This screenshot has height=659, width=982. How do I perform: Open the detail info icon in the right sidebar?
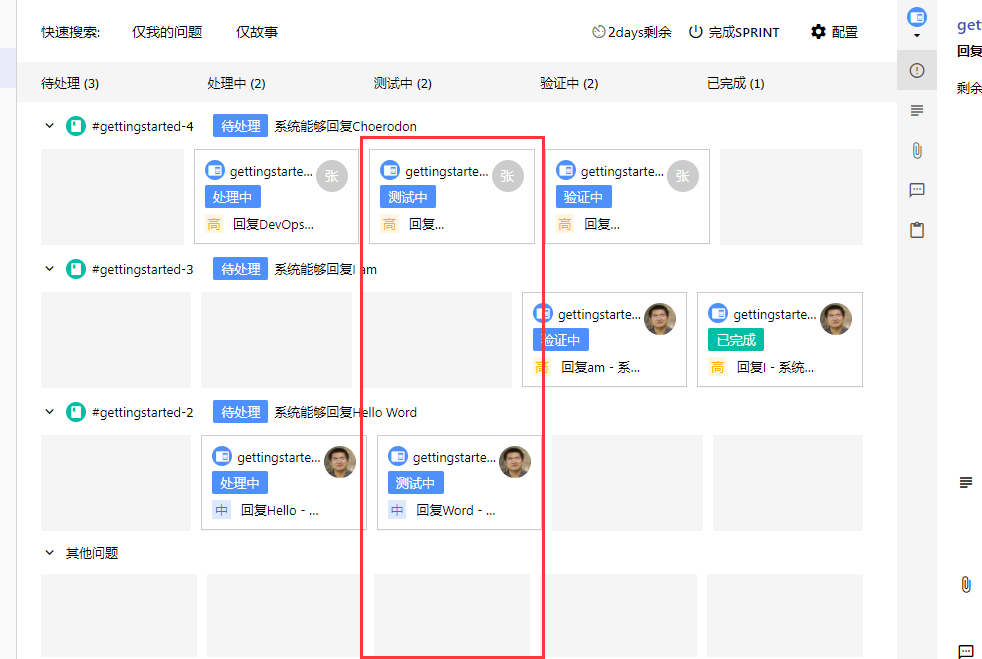coord(917,70)
